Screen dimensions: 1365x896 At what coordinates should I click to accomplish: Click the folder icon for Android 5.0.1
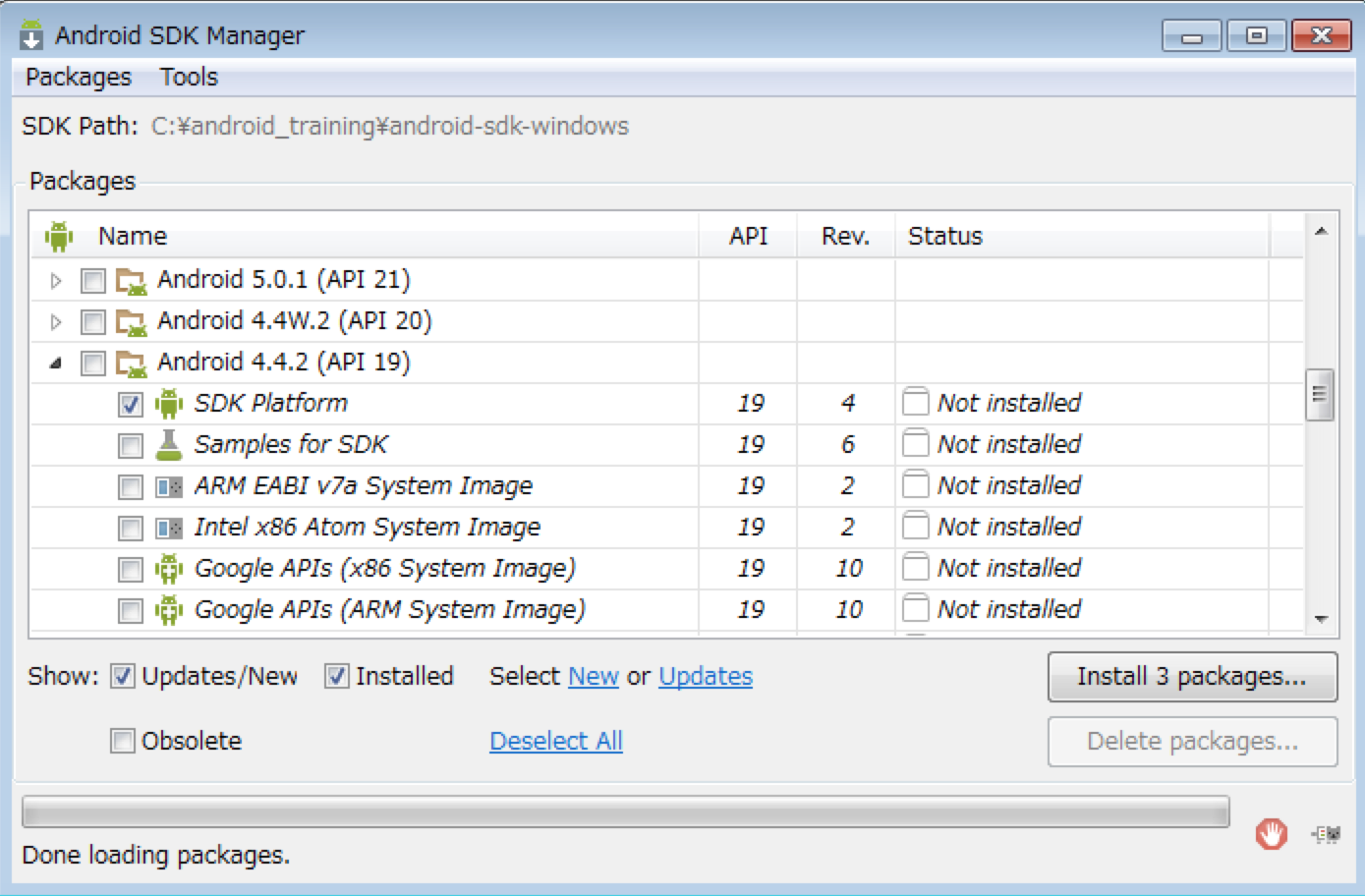(132, 281)
